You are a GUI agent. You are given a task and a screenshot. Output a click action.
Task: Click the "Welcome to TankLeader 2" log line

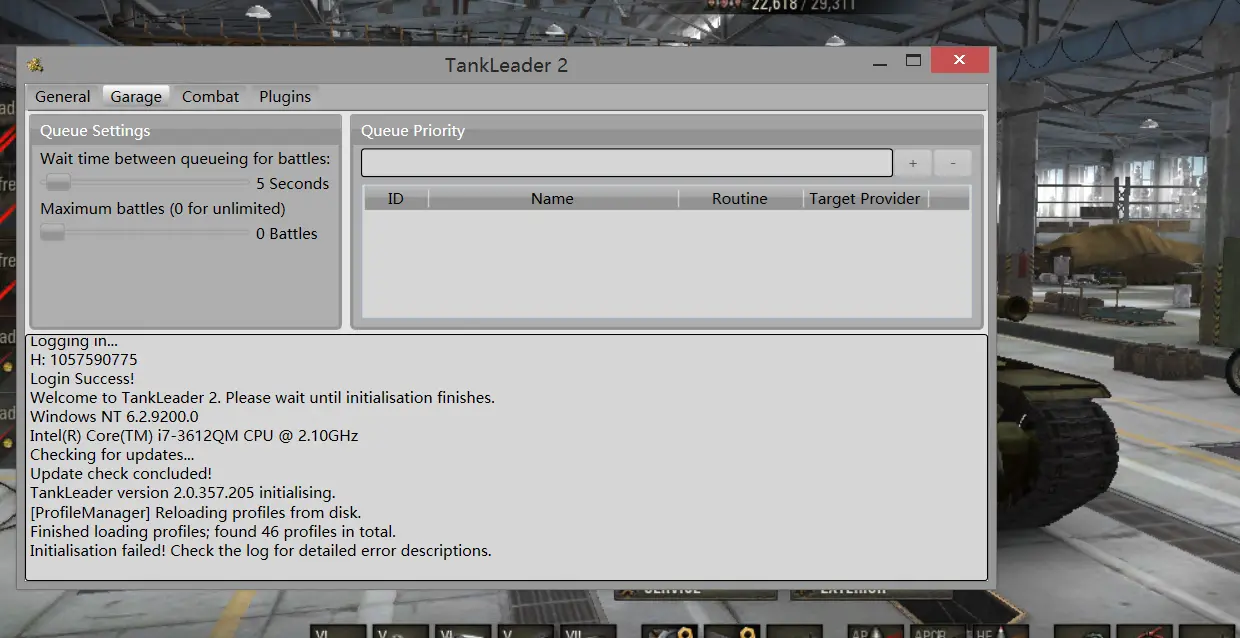pyautogui.click(x=262, y=398)
